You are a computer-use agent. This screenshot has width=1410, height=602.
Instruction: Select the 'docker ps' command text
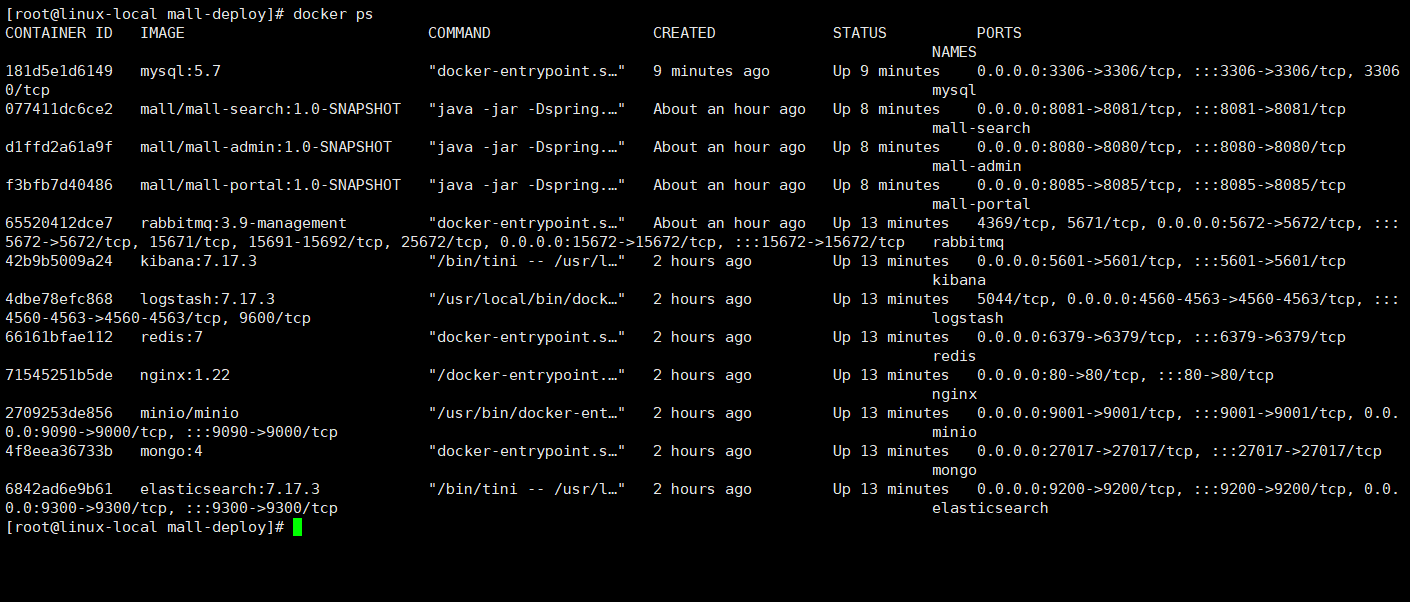click(x=333, y=14)
